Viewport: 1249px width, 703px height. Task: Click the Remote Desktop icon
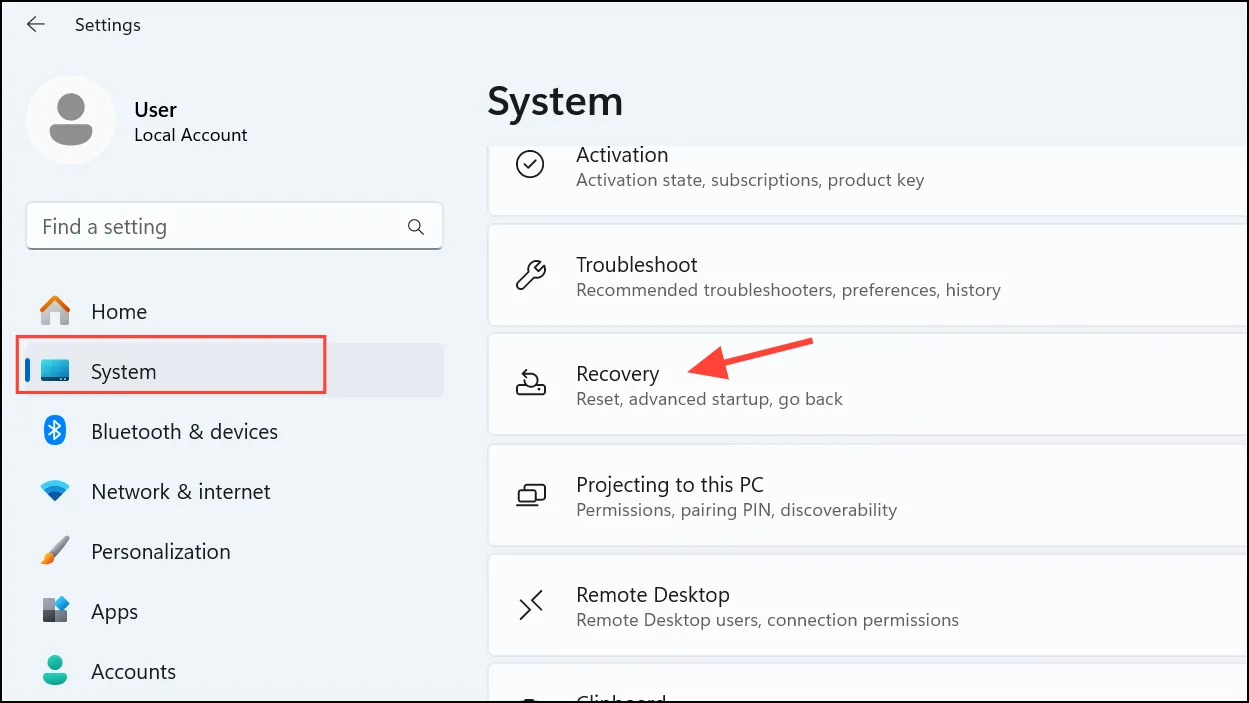pyautogui.click(x=530, y=605)
